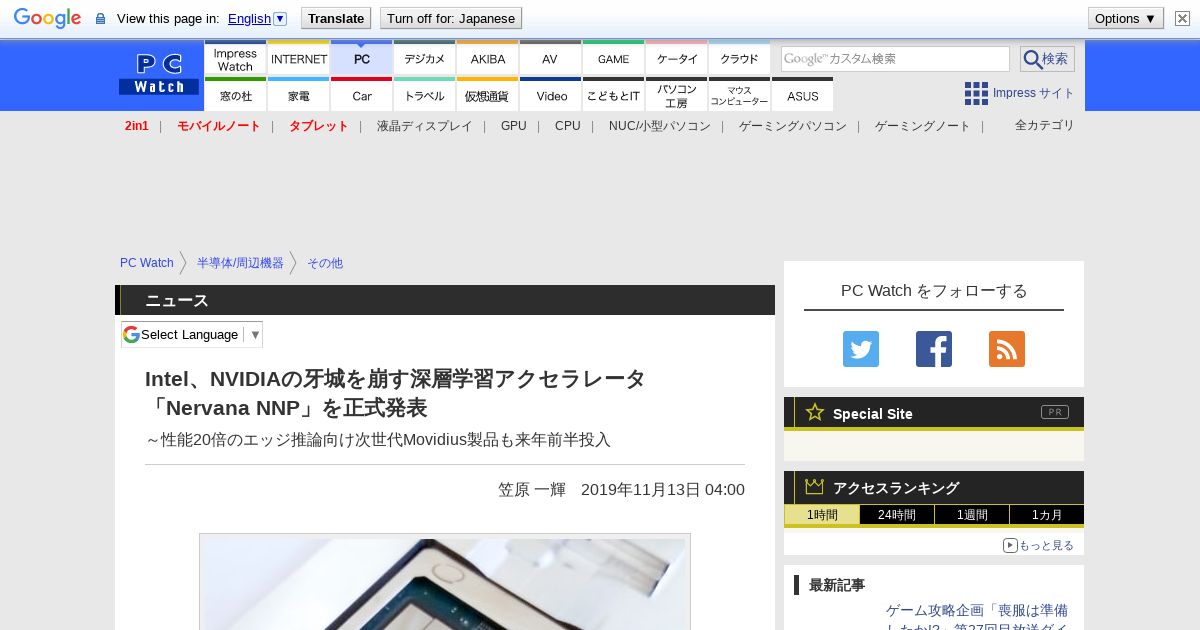
Task: Open the AV nav tab
Action: 551,59
